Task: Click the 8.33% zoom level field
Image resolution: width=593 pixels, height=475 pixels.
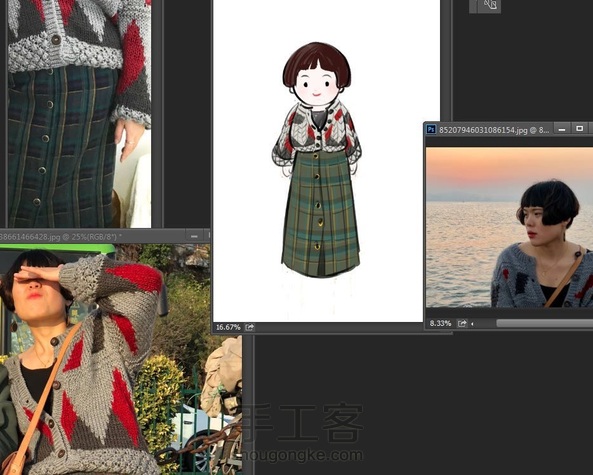Action: [x=441, y=323]
